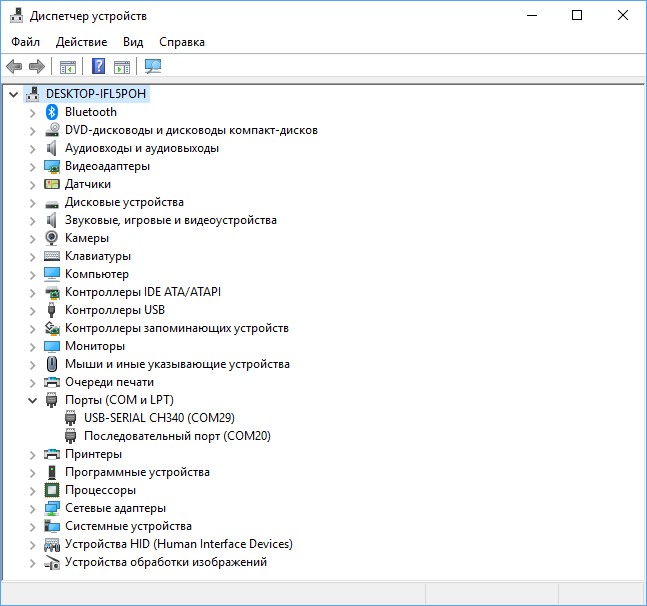The width and height of the screenshot is (647, 606).
Task: Click the Процессоры chip icon
Action: (x=52, y=490)
